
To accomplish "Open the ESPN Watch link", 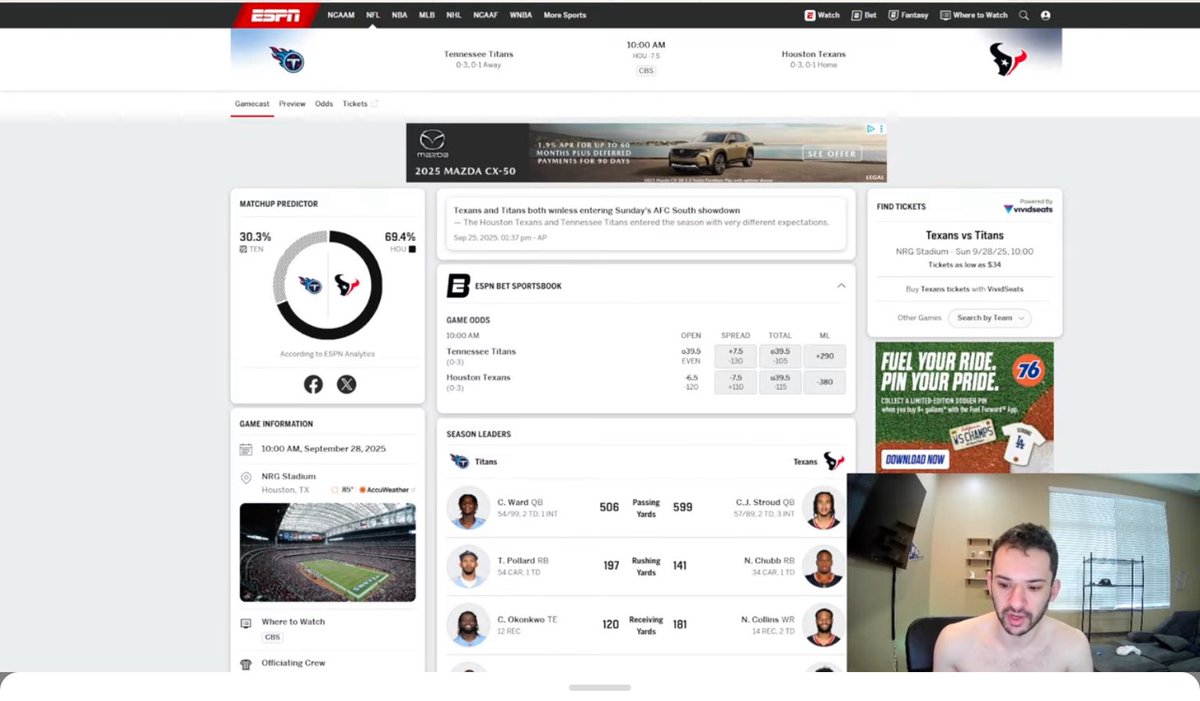I will click(822, 15).
